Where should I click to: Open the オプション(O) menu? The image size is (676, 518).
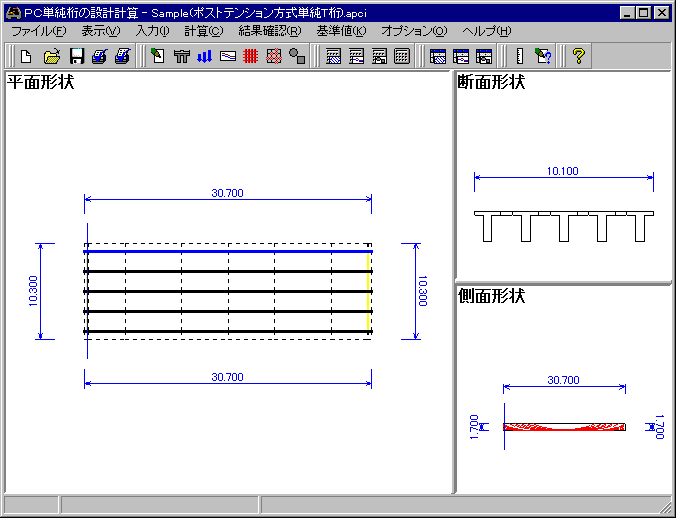point(414,31)
